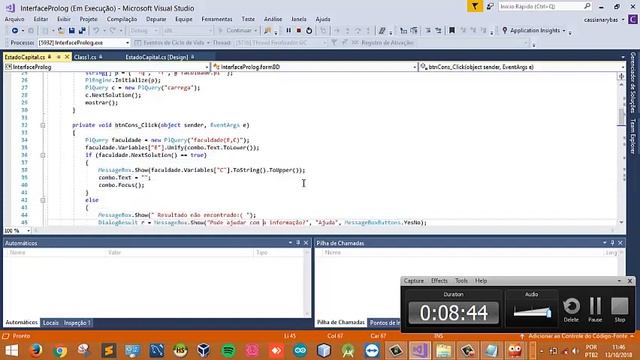Click the Undo arrow icon

click(96, 31)
